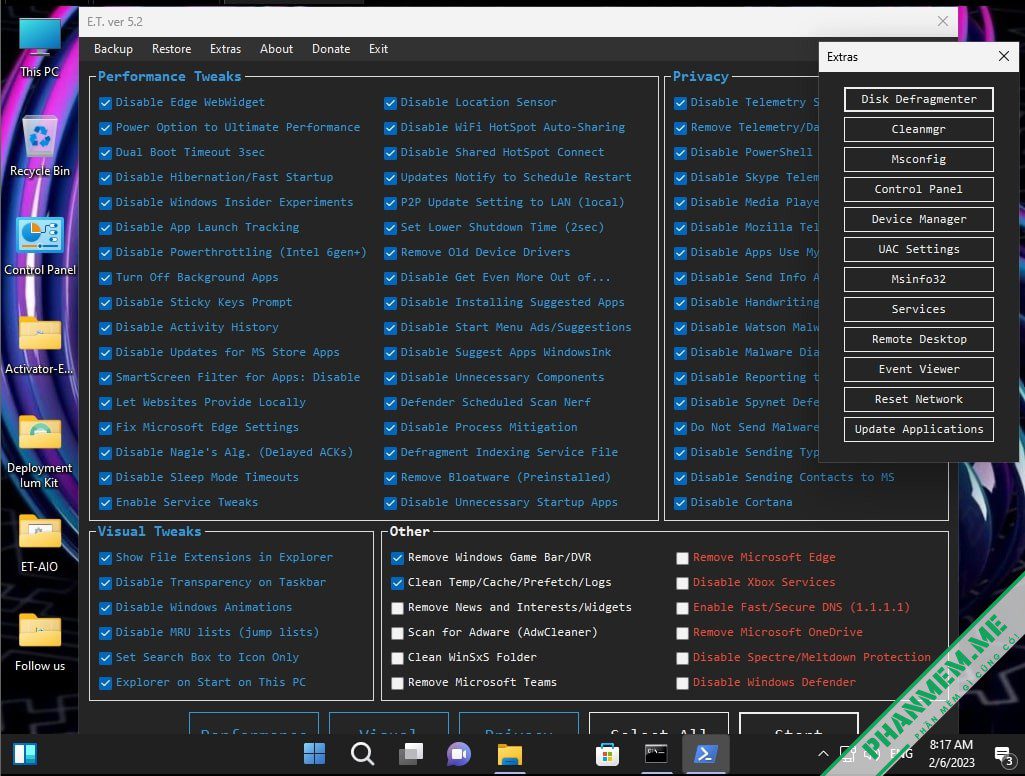Toggle Turn Off Background Apps checkbox

[105, 278]
